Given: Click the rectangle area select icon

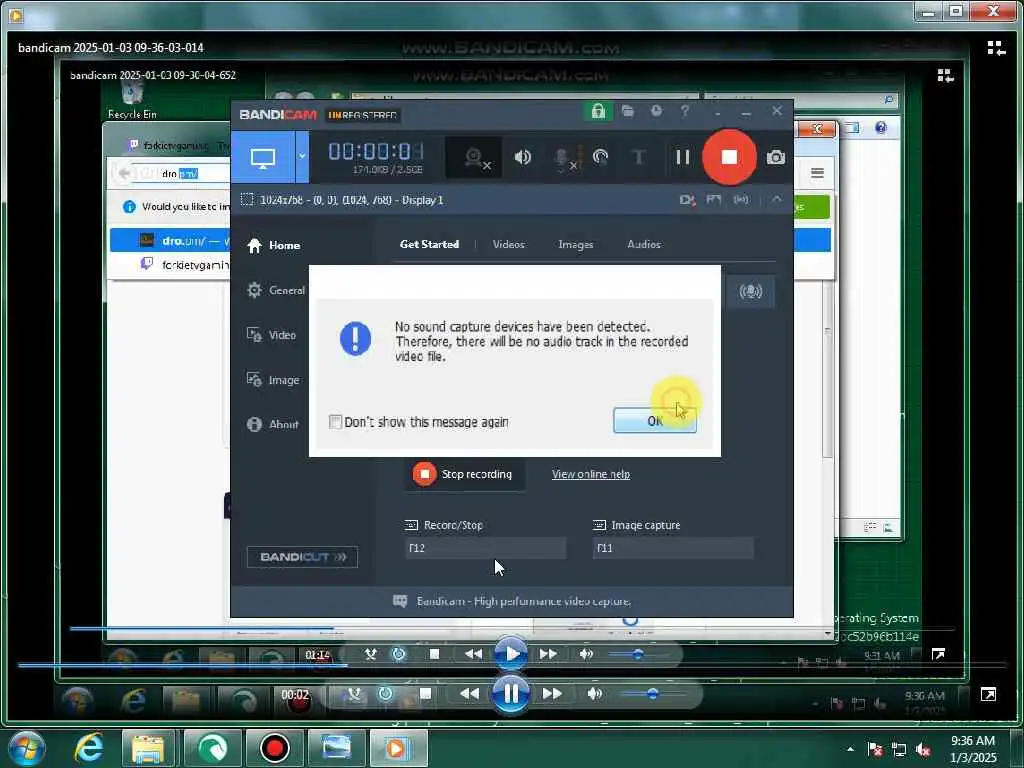Looking at the screenshot, I should tap(247, 199).
